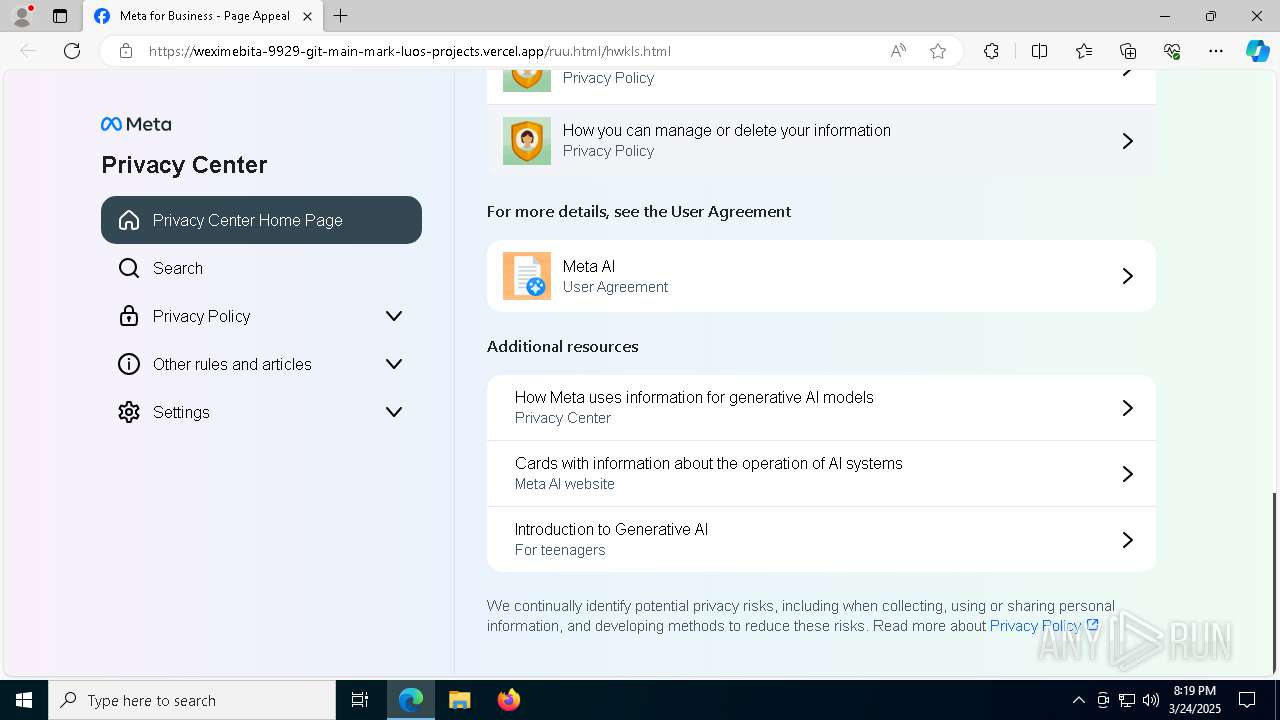The width and height of the screenshot is (1280, 720).
Task: Click the gear icon beside Settings
Action: pos(129,412)
